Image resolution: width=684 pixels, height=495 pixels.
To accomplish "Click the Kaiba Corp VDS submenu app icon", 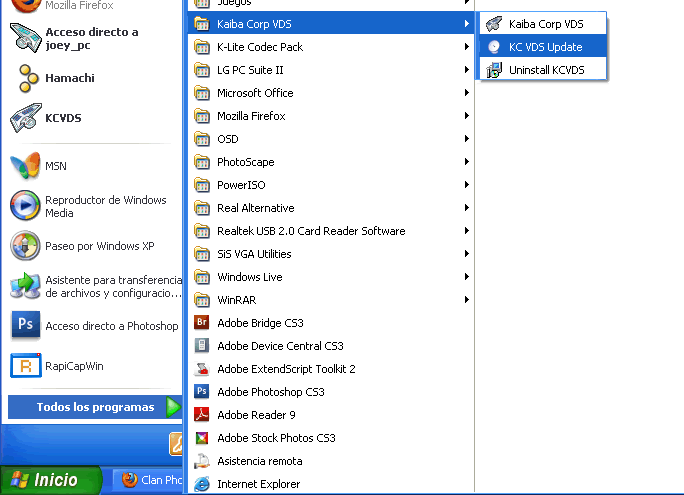I will [494, 24].
